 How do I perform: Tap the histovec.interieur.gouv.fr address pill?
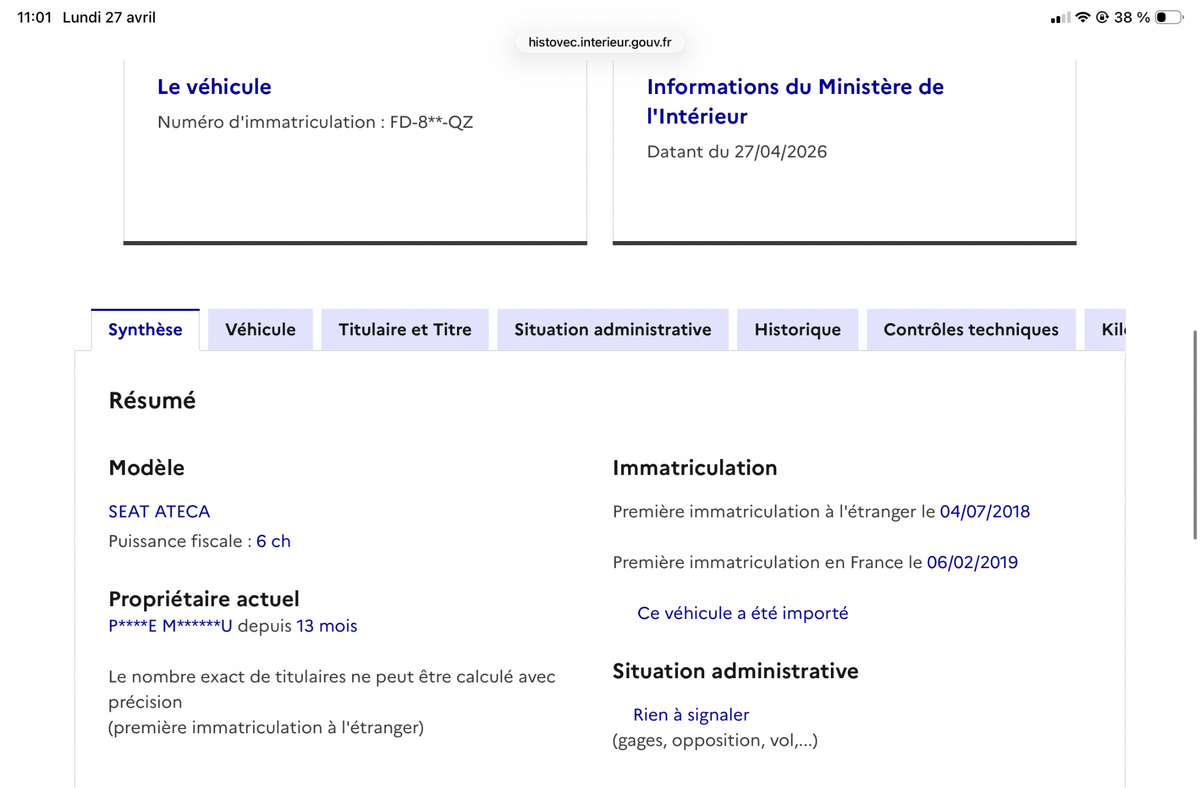[x=600, y=42]
